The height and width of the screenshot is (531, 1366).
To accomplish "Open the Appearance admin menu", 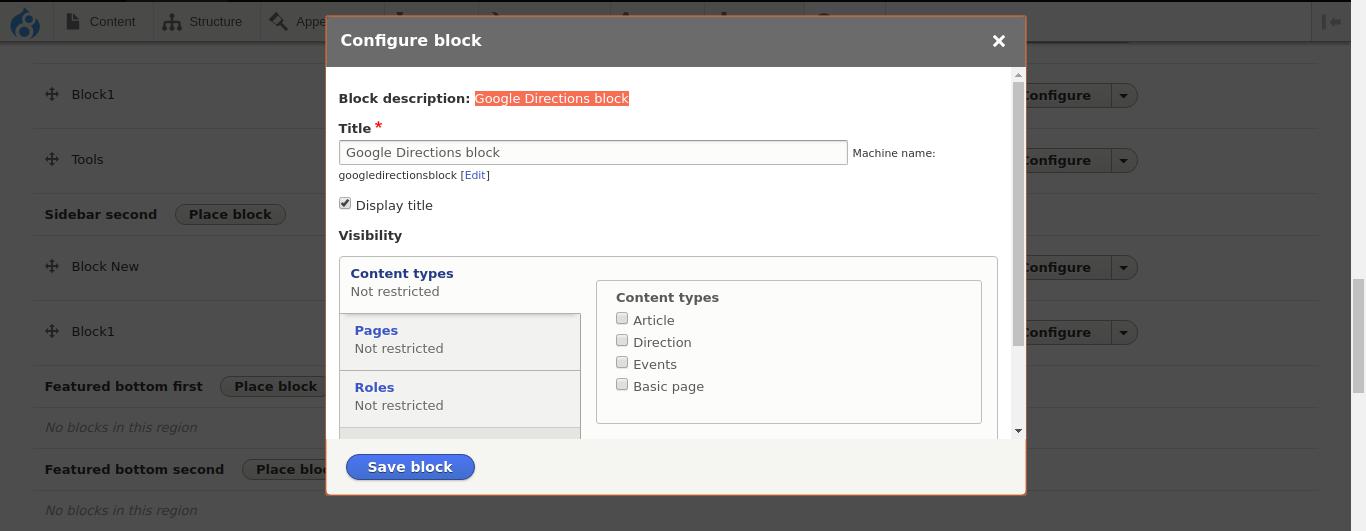I will (296, 21).
